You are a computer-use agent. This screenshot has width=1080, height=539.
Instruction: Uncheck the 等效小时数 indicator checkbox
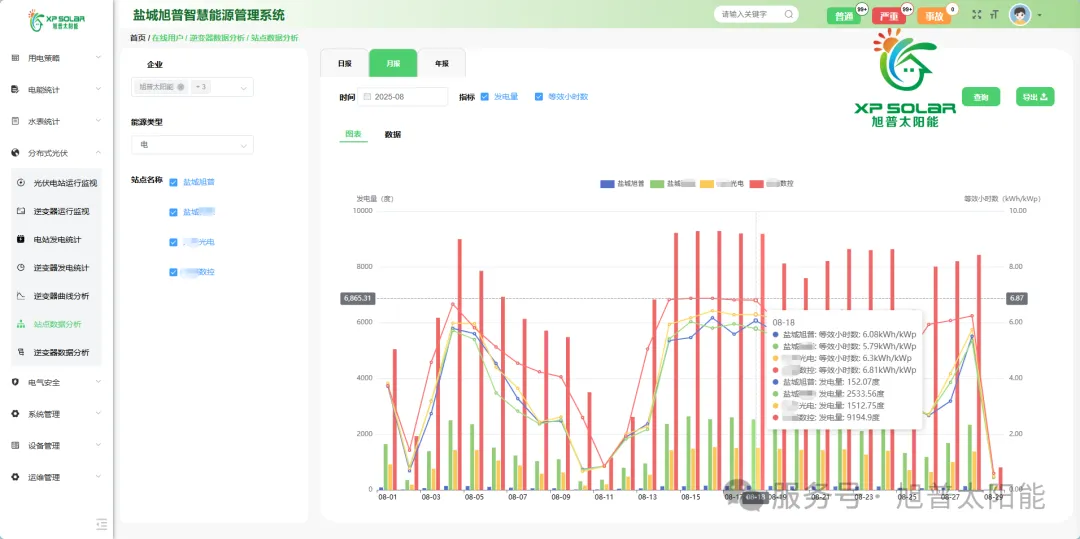539,97
